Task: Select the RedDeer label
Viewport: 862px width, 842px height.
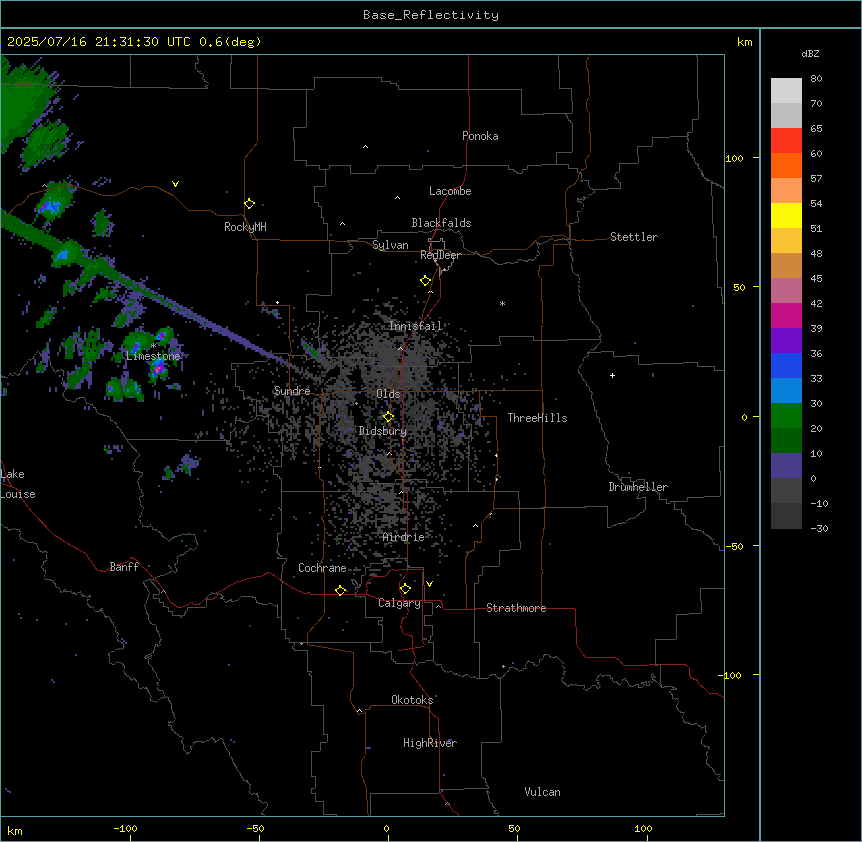Action: [440, 255]
